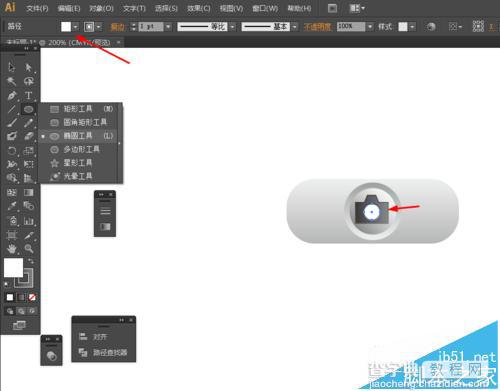
Task: Select the Pen tool
Action: tap(12, 95)
